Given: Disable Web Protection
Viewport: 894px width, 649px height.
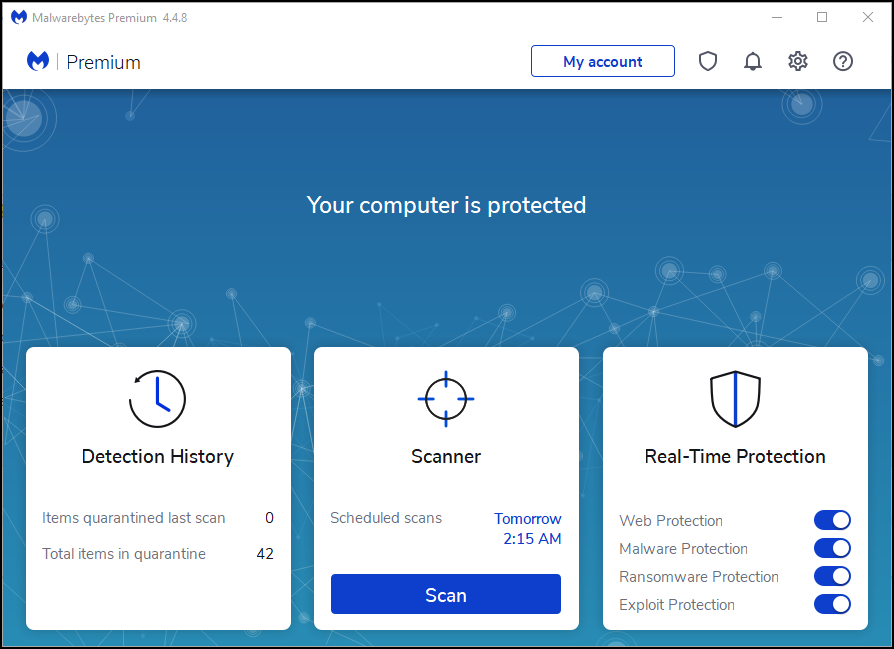Looking at the screenshot, I should pyautogui.click(x=832, y=520).
